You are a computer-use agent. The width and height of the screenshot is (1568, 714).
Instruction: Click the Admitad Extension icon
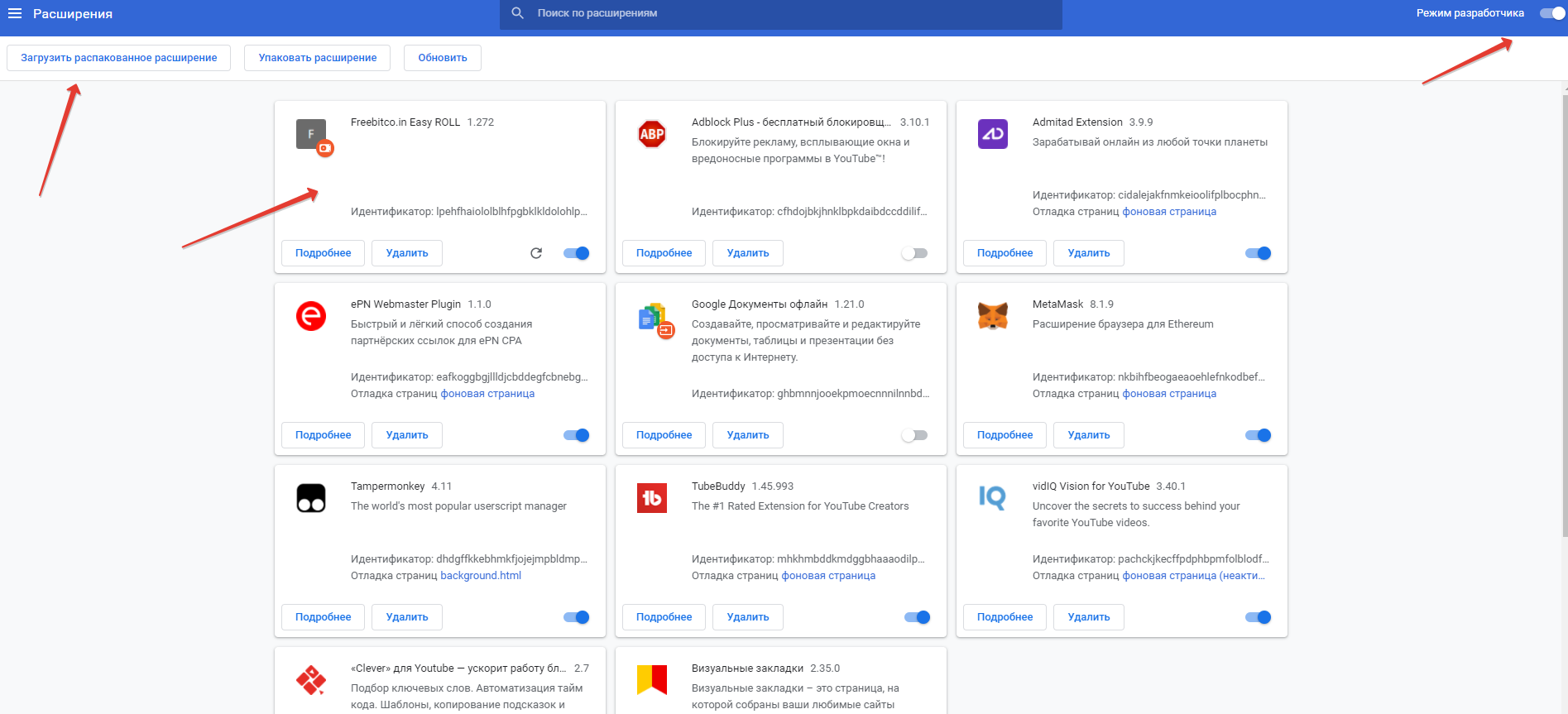993,134
